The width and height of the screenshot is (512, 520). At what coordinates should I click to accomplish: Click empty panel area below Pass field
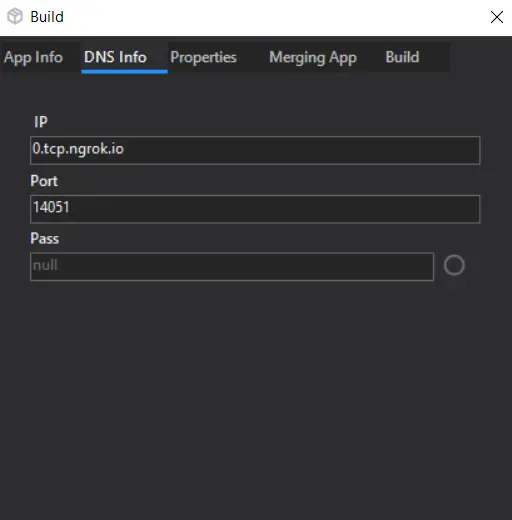click(x=256, y=400)
